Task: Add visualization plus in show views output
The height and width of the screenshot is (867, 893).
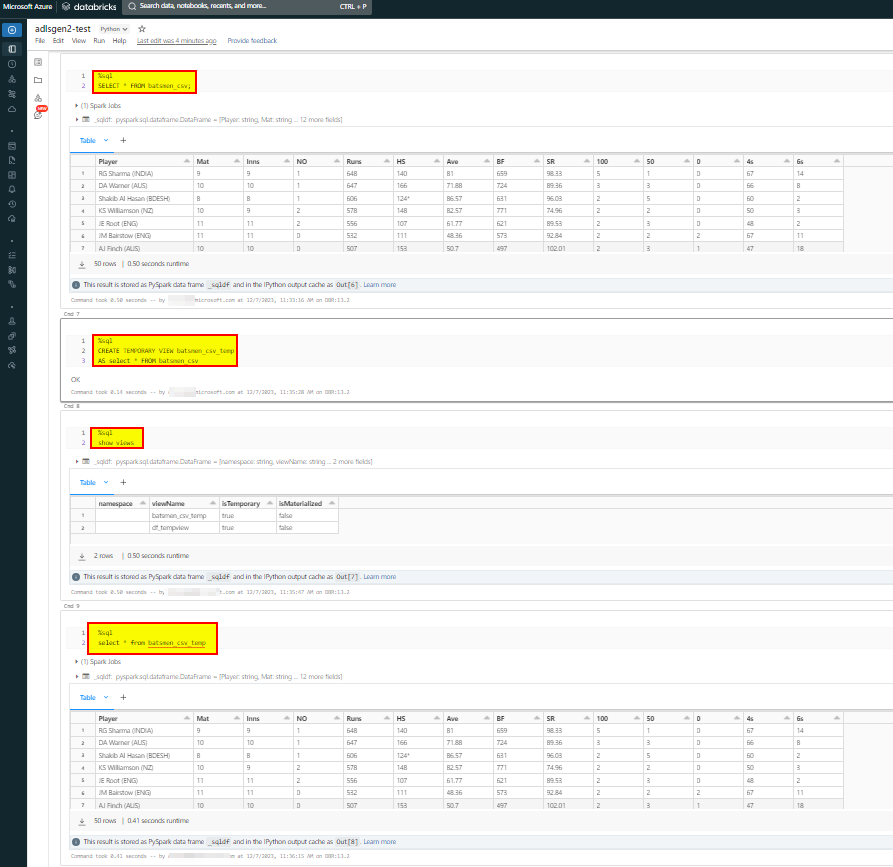Action: tap(123, 482)
